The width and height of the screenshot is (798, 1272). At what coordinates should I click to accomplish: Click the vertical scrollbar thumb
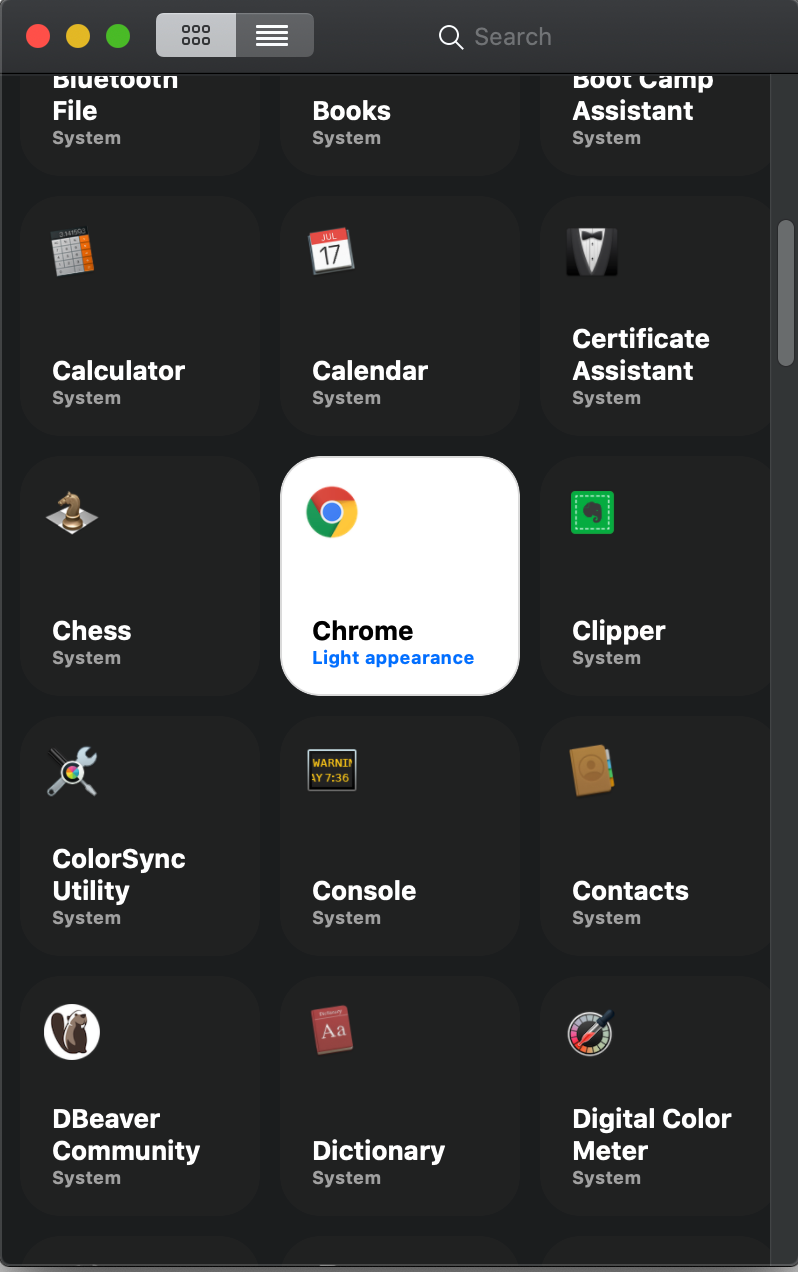tap(786, 292)
